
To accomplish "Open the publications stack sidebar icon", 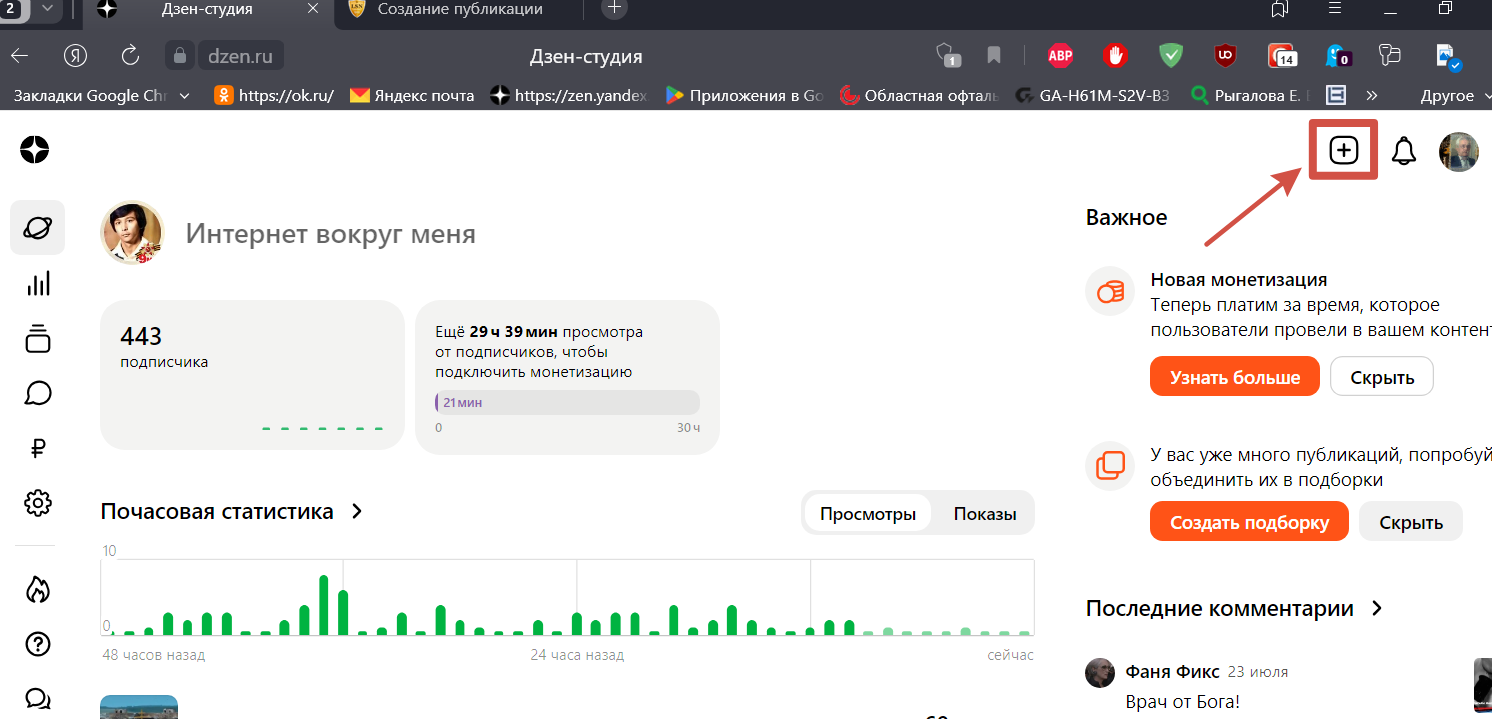I will pos(38,339).
